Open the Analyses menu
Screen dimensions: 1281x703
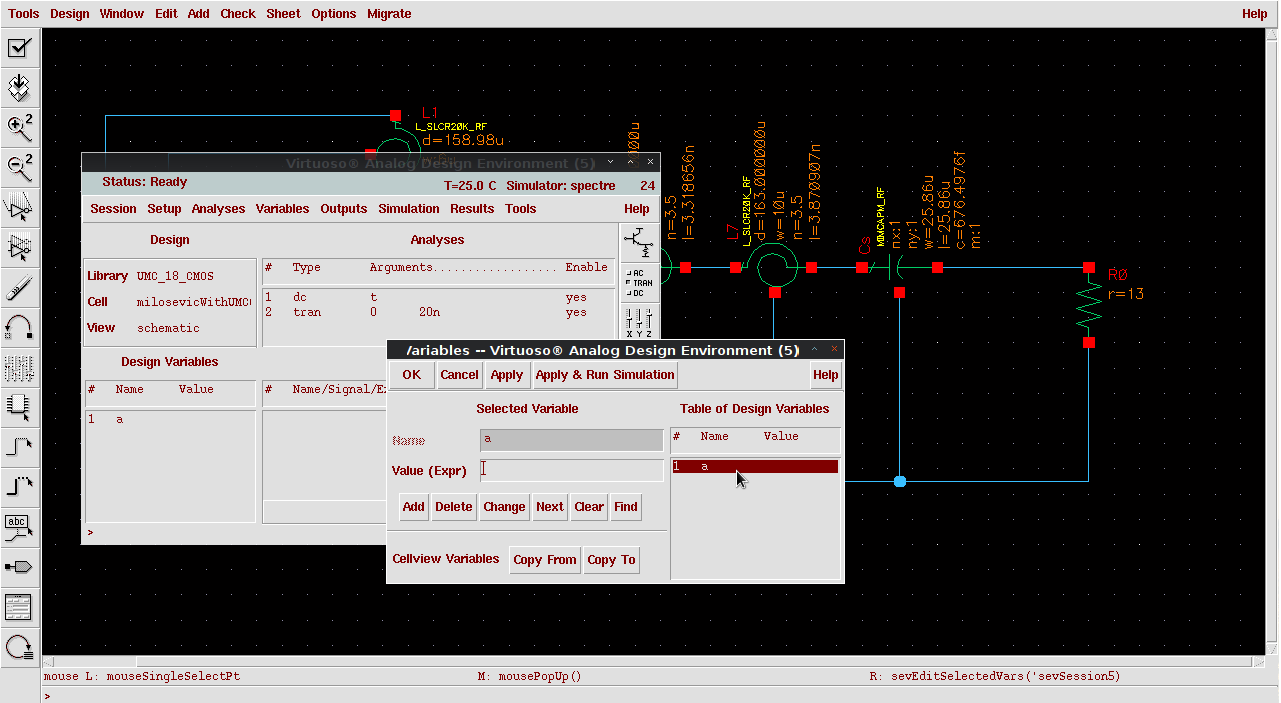click(x=218, y=209)
